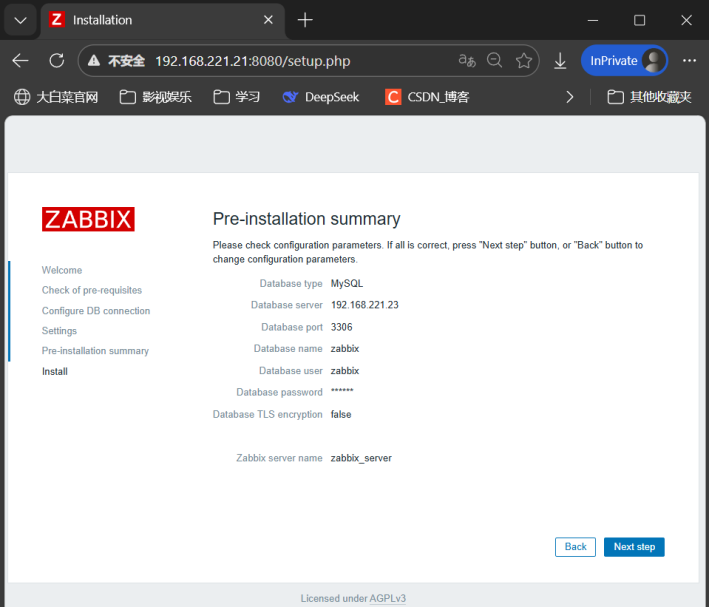The image size is (709, 607).
Task: Add page to favorites star
Action: (524, 61)
